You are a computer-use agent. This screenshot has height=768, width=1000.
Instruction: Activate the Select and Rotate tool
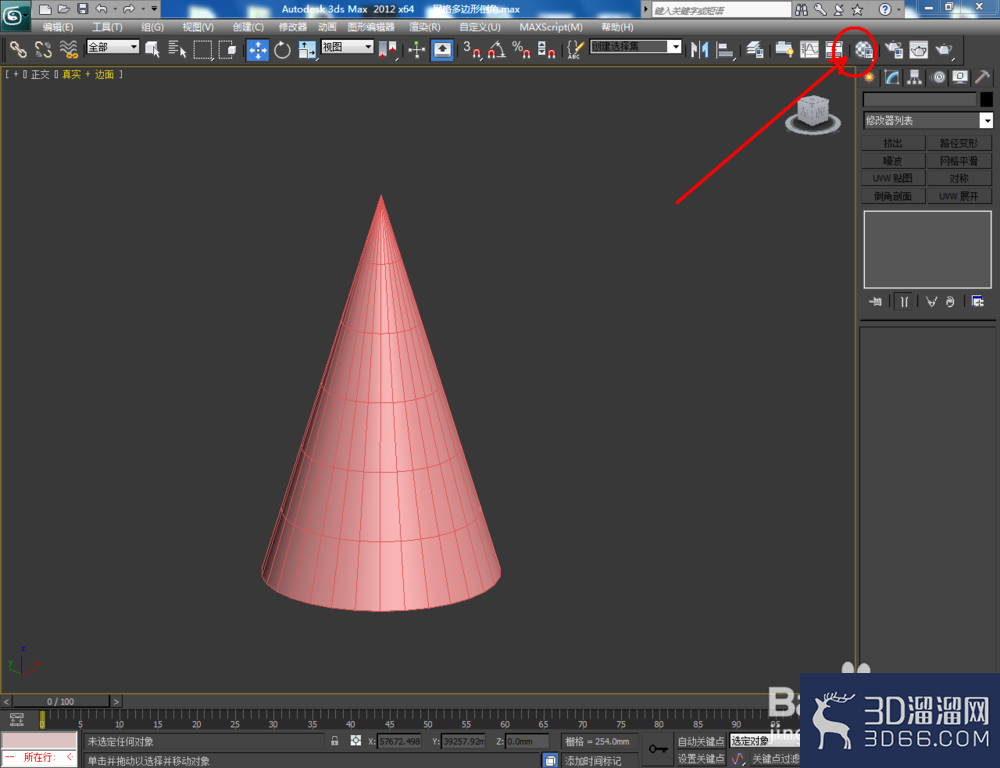pos(282,50)
